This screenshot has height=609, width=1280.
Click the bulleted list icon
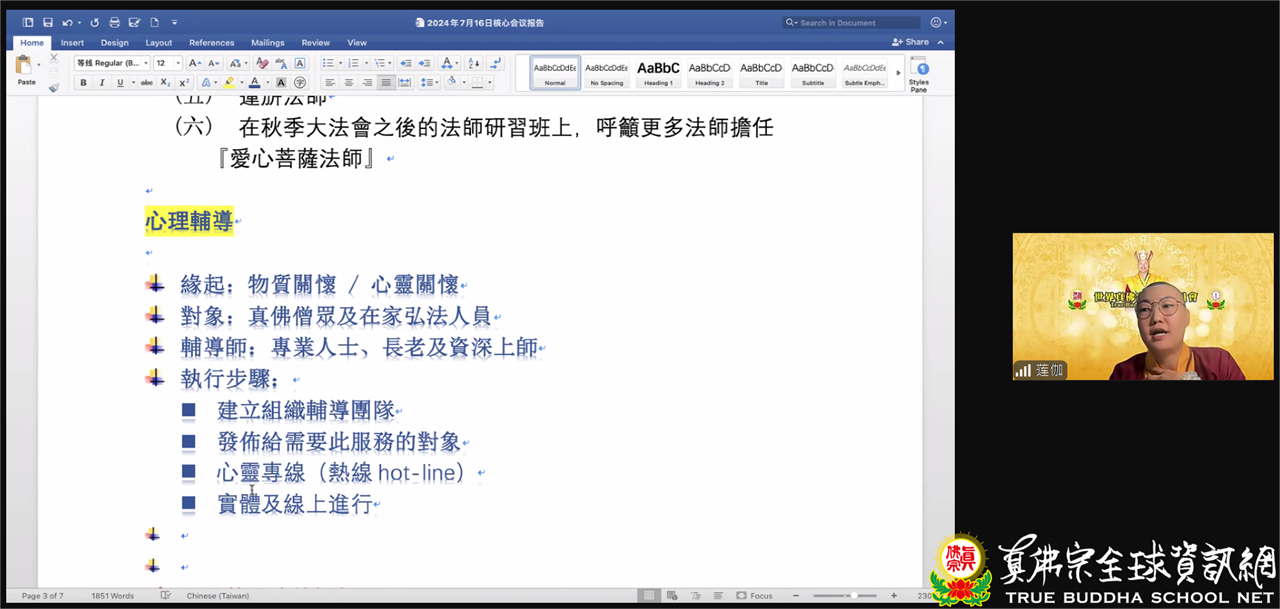pos(329,63)
